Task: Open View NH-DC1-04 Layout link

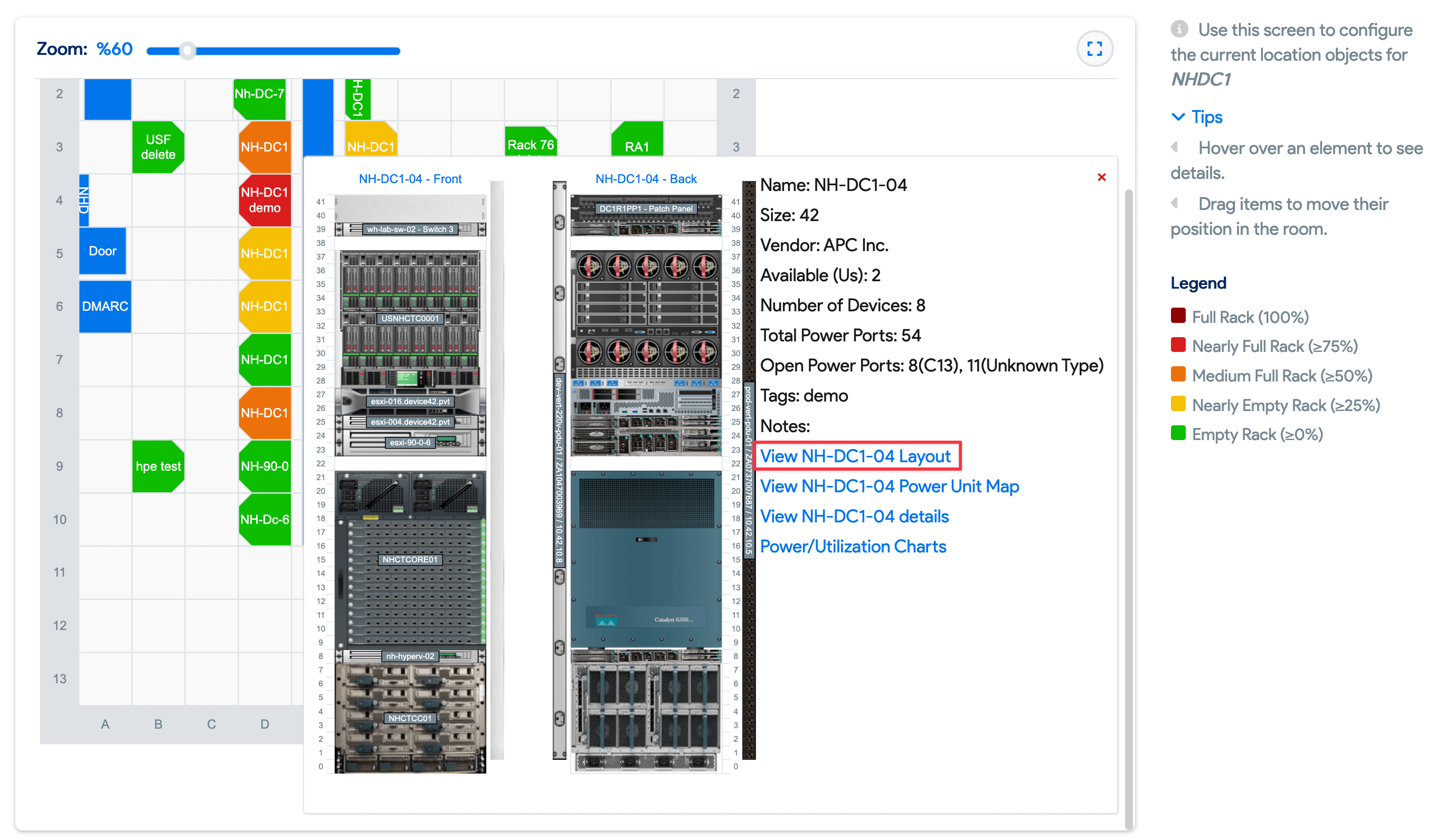Action: pyautogui.click(x=854, y=456)
